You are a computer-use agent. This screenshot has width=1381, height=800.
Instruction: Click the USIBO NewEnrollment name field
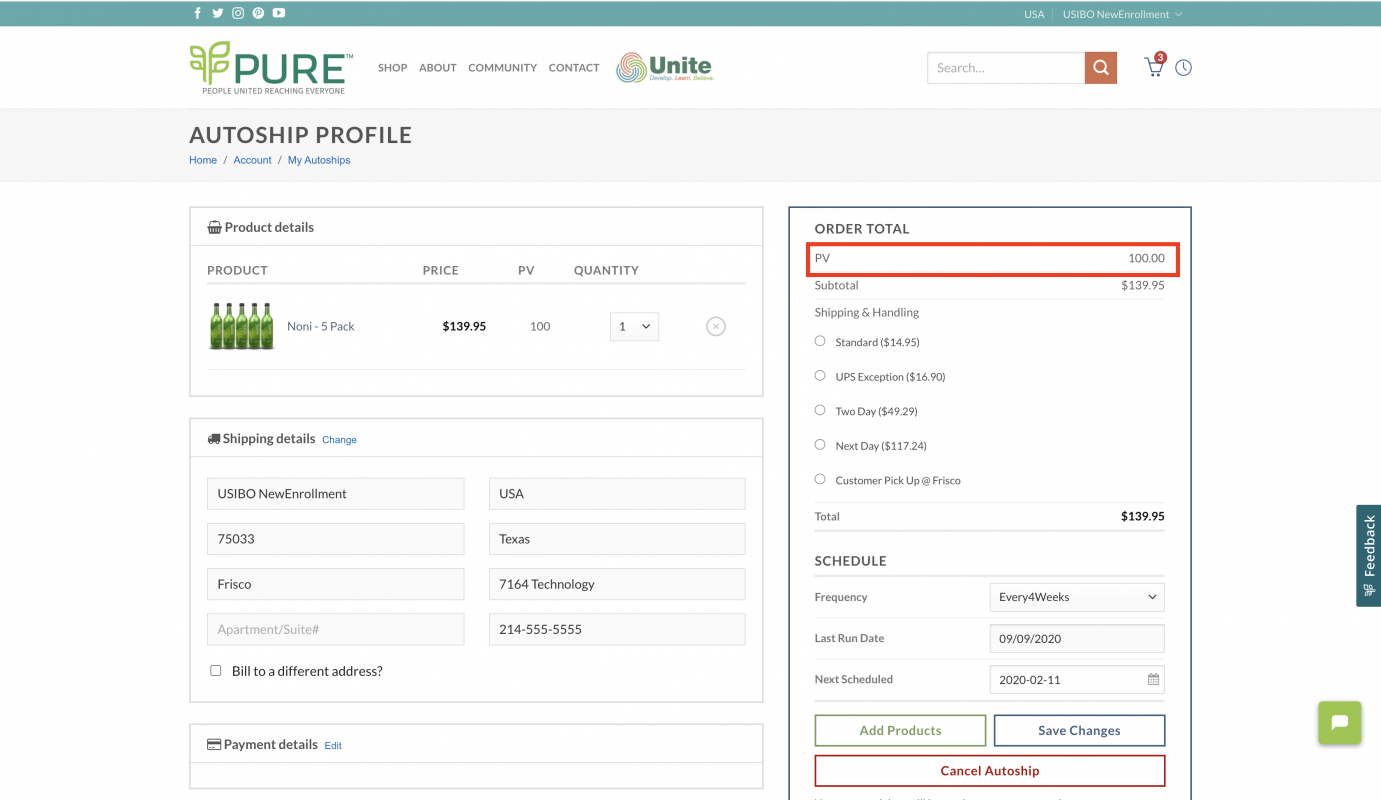[x=336, y=494]
